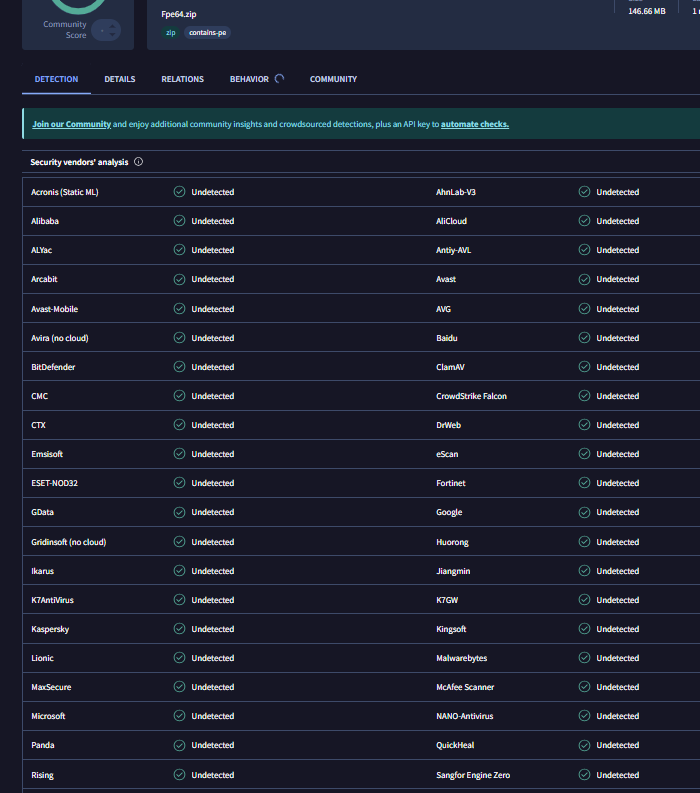Click the Huorong vendor name
The height and width of the screenshot is (793, 700).
pyautogui.click(x=452, y=542)
